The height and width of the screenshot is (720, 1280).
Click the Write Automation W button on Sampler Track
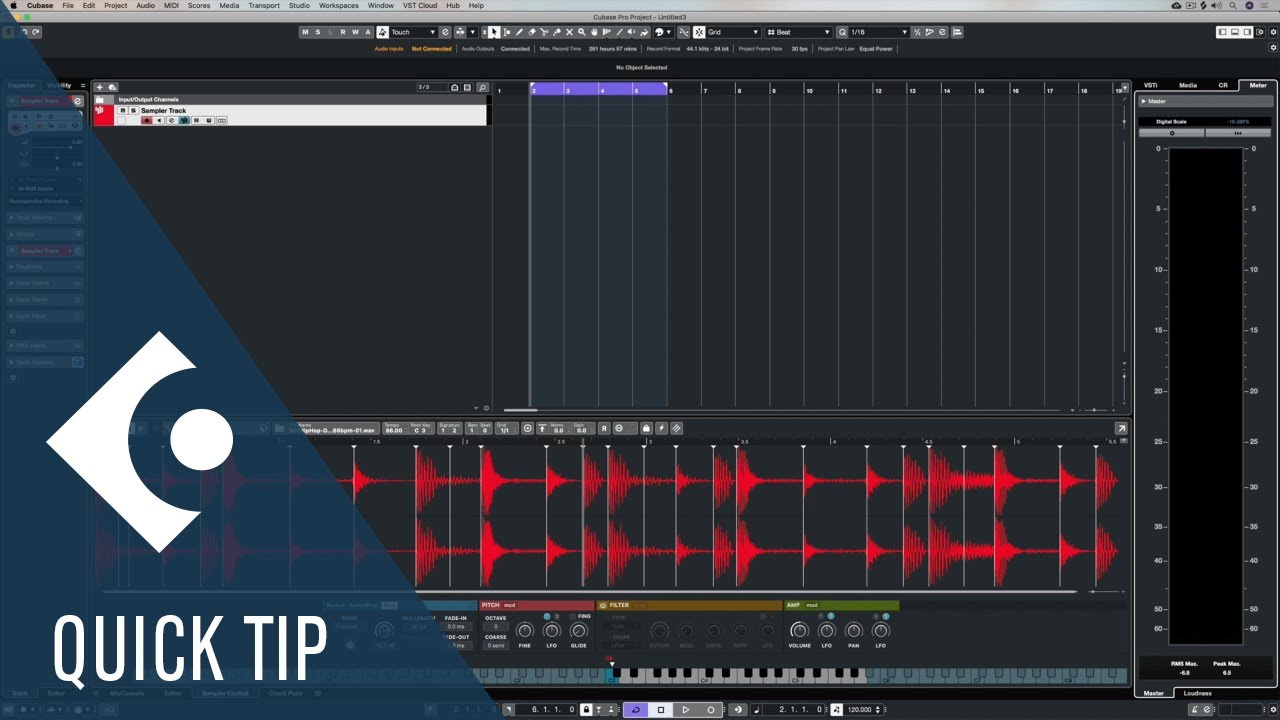[x=209, y=120]
